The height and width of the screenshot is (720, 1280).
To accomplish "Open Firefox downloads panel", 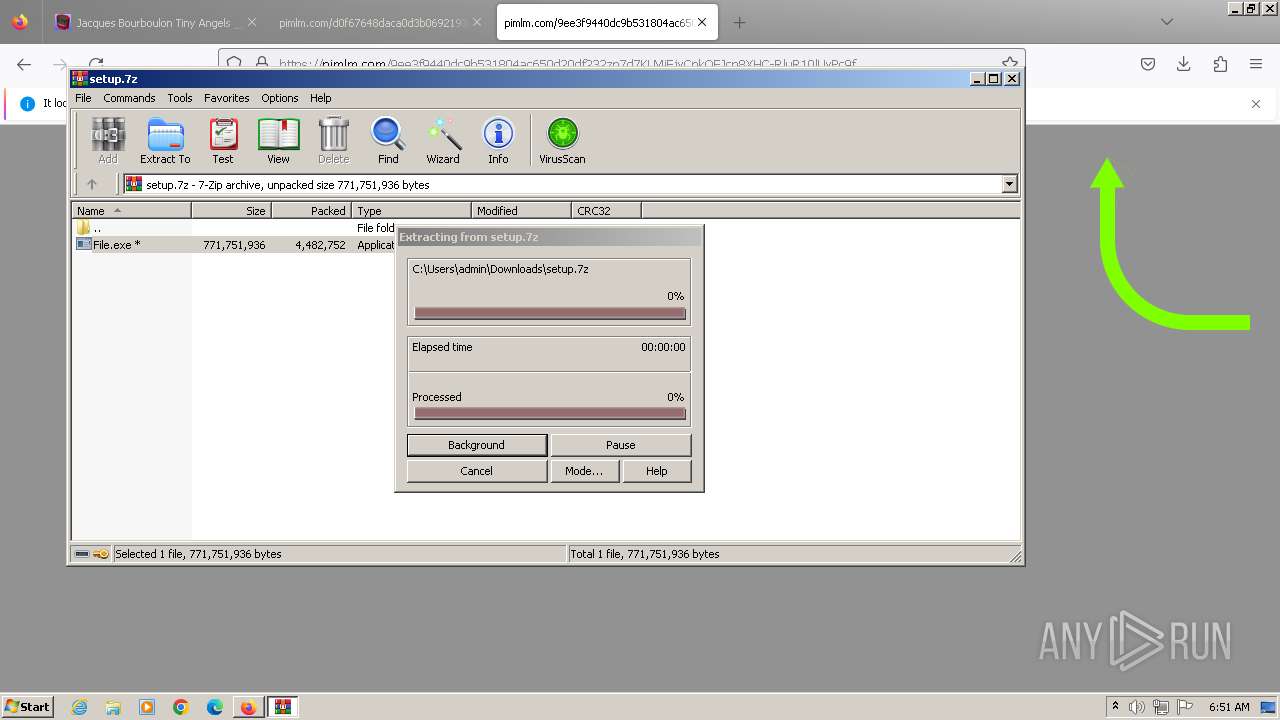I will 1184,64.
